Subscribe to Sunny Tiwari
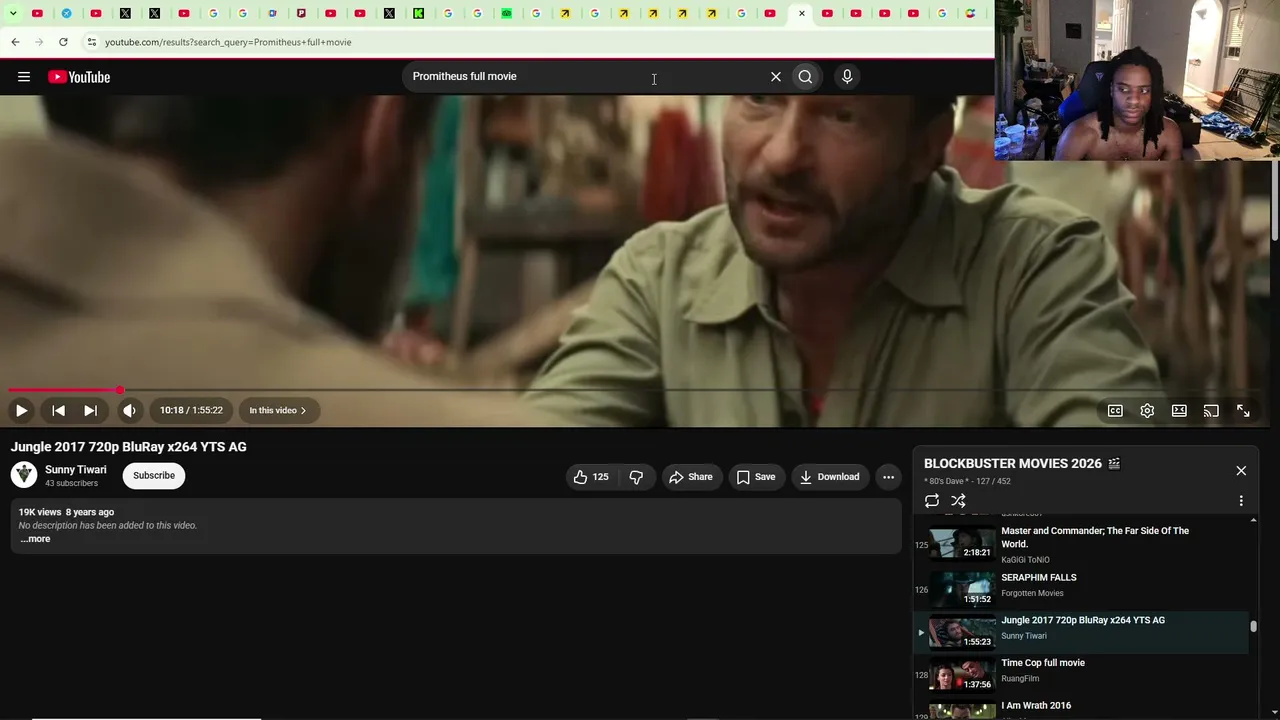The height and width of the screenshot is (720, 1280). pos(154,475)
